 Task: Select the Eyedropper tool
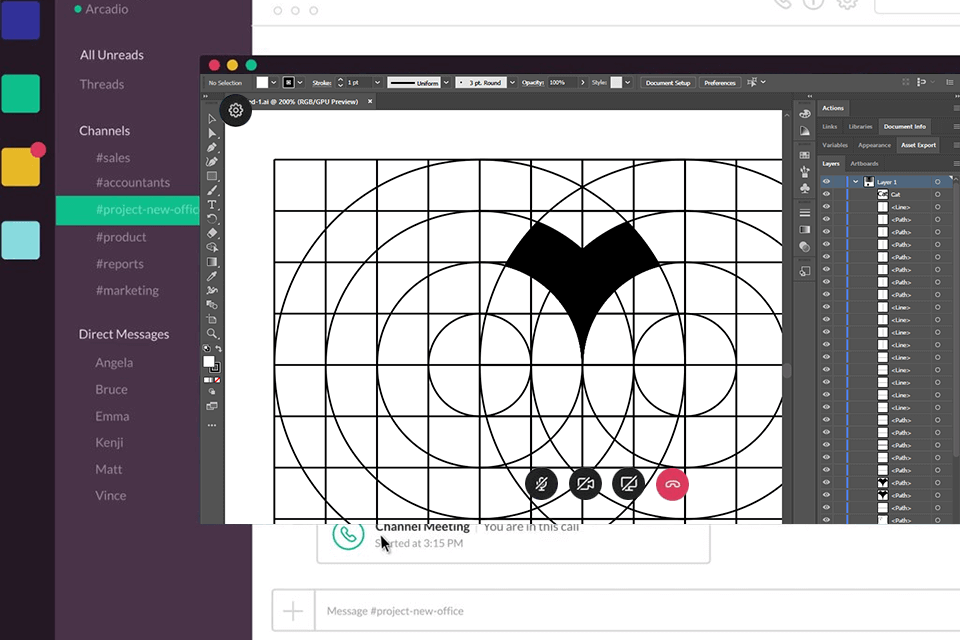[212, 276]
